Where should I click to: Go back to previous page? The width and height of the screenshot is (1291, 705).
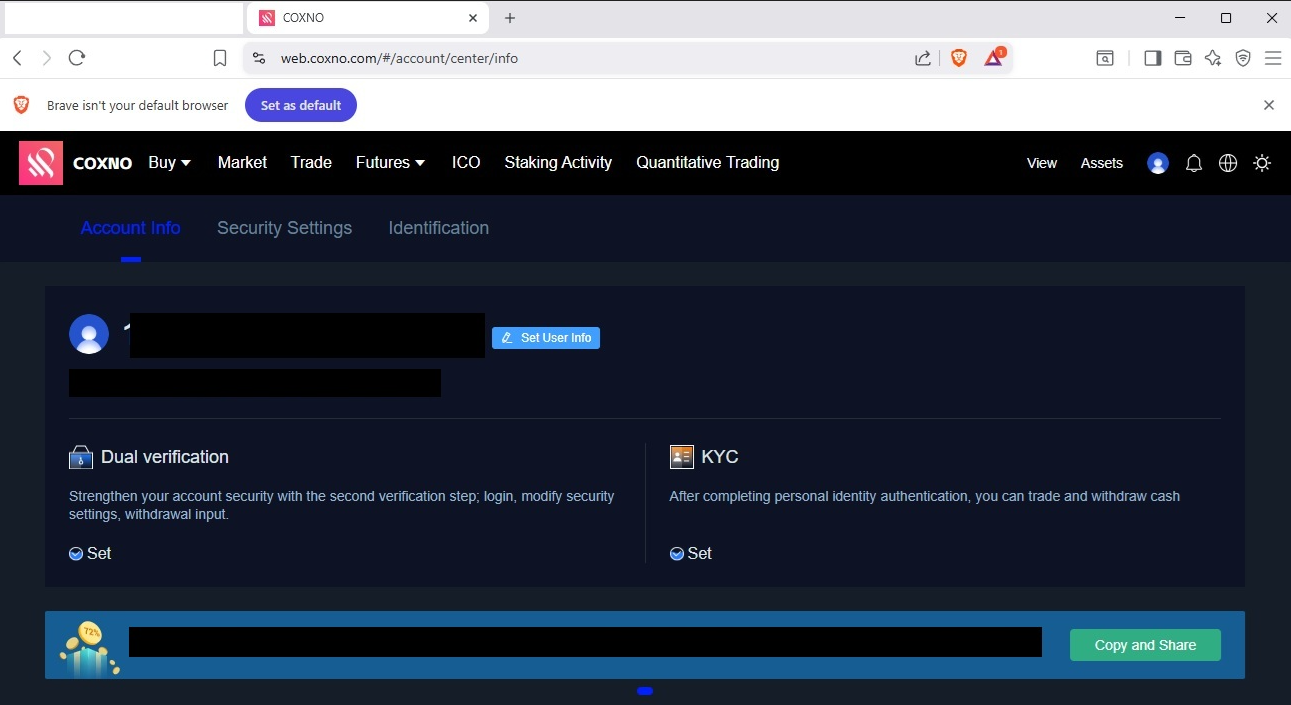coord(17,58)
